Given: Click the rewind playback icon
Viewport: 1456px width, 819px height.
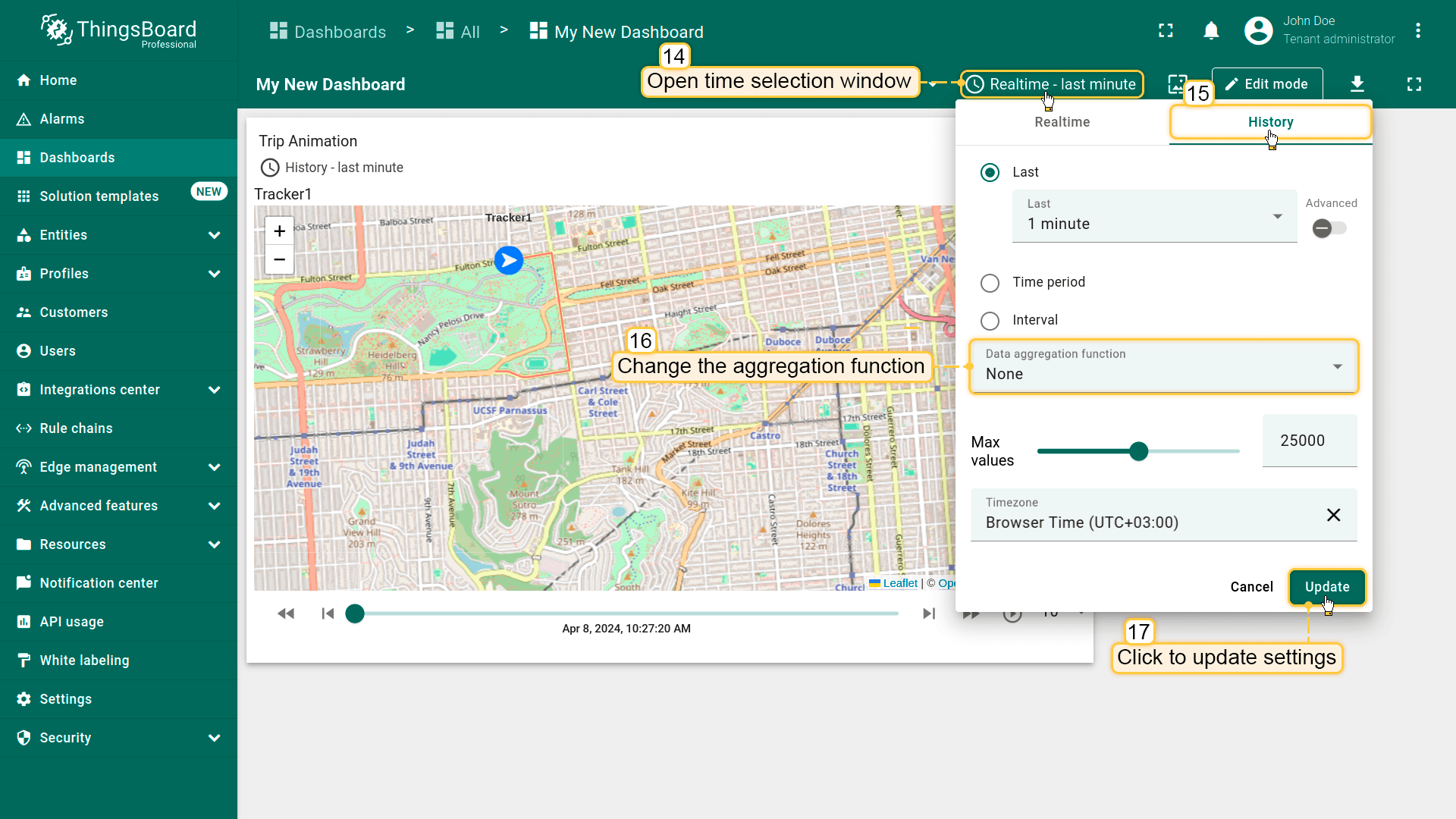Looking at the screenshot, I should (x=286, y=613).
